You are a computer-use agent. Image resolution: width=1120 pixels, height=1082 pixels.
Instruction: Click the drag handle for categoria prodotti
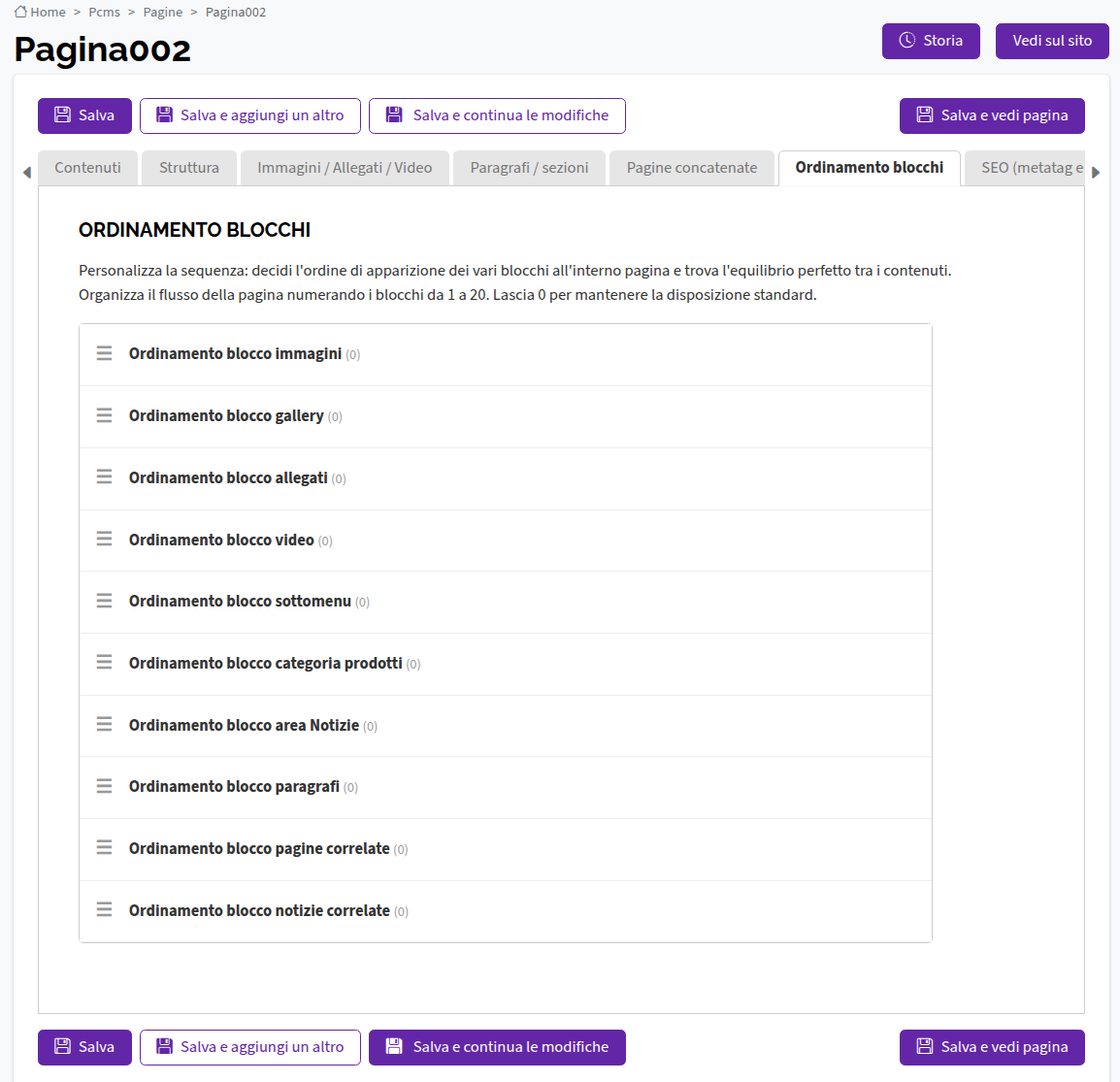(x=104, y=663)
